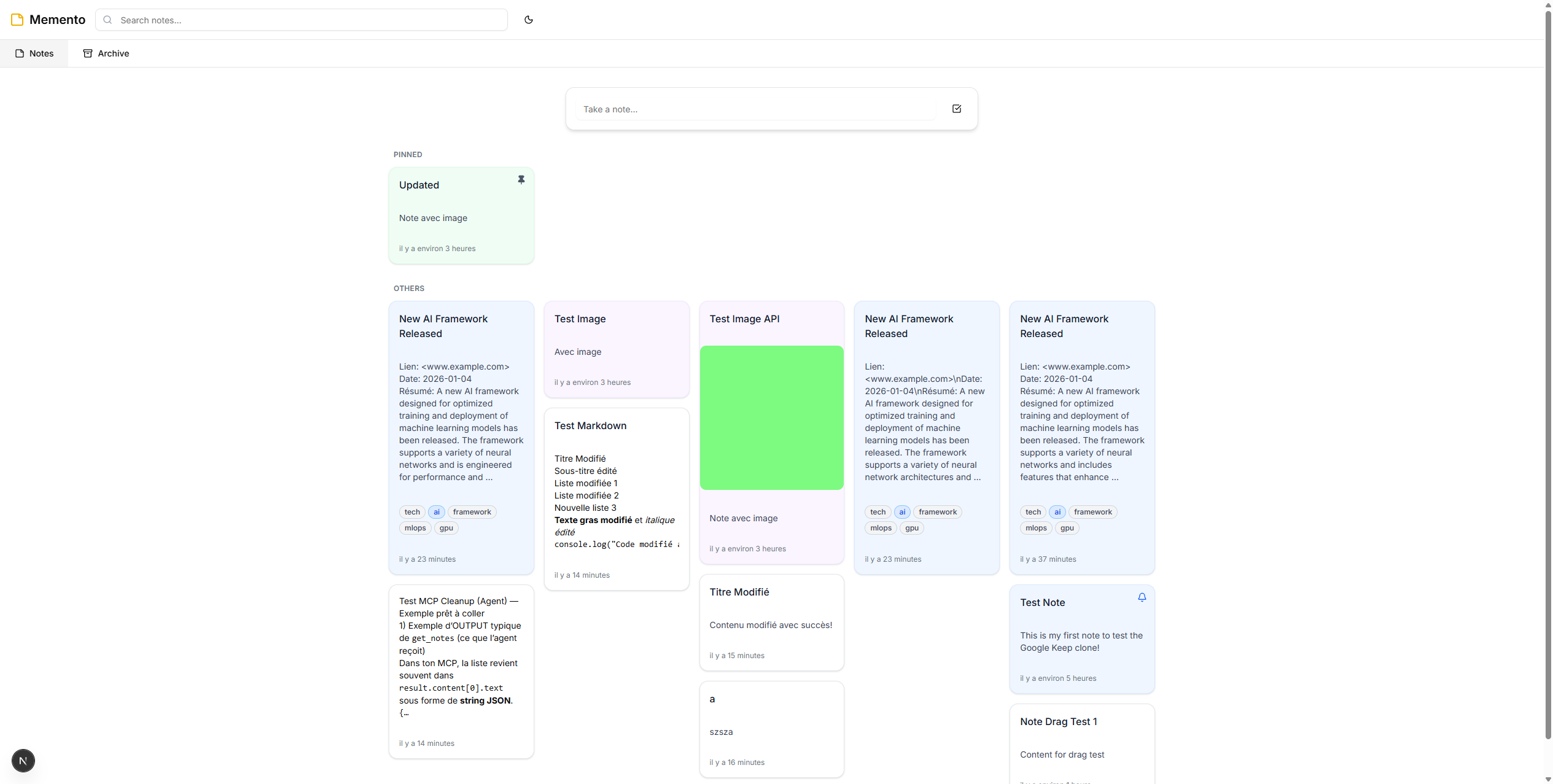Open the Test Markdown note

click(x=590, y=426)
